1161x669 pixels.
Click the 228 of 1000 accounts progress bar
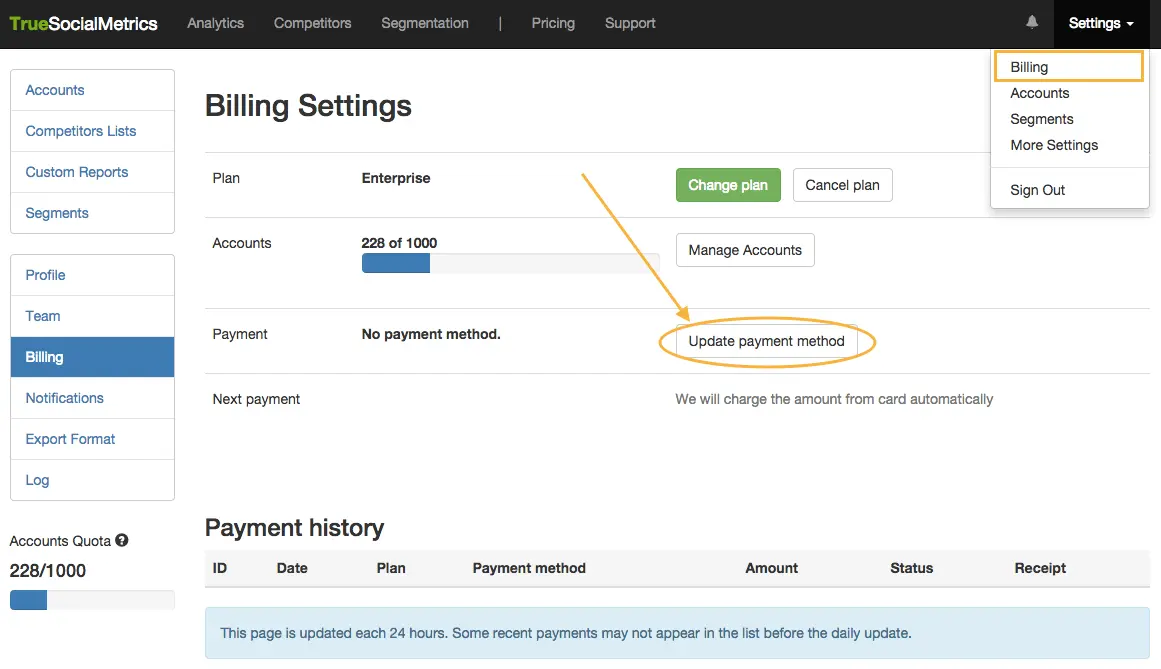coord(510,263)
